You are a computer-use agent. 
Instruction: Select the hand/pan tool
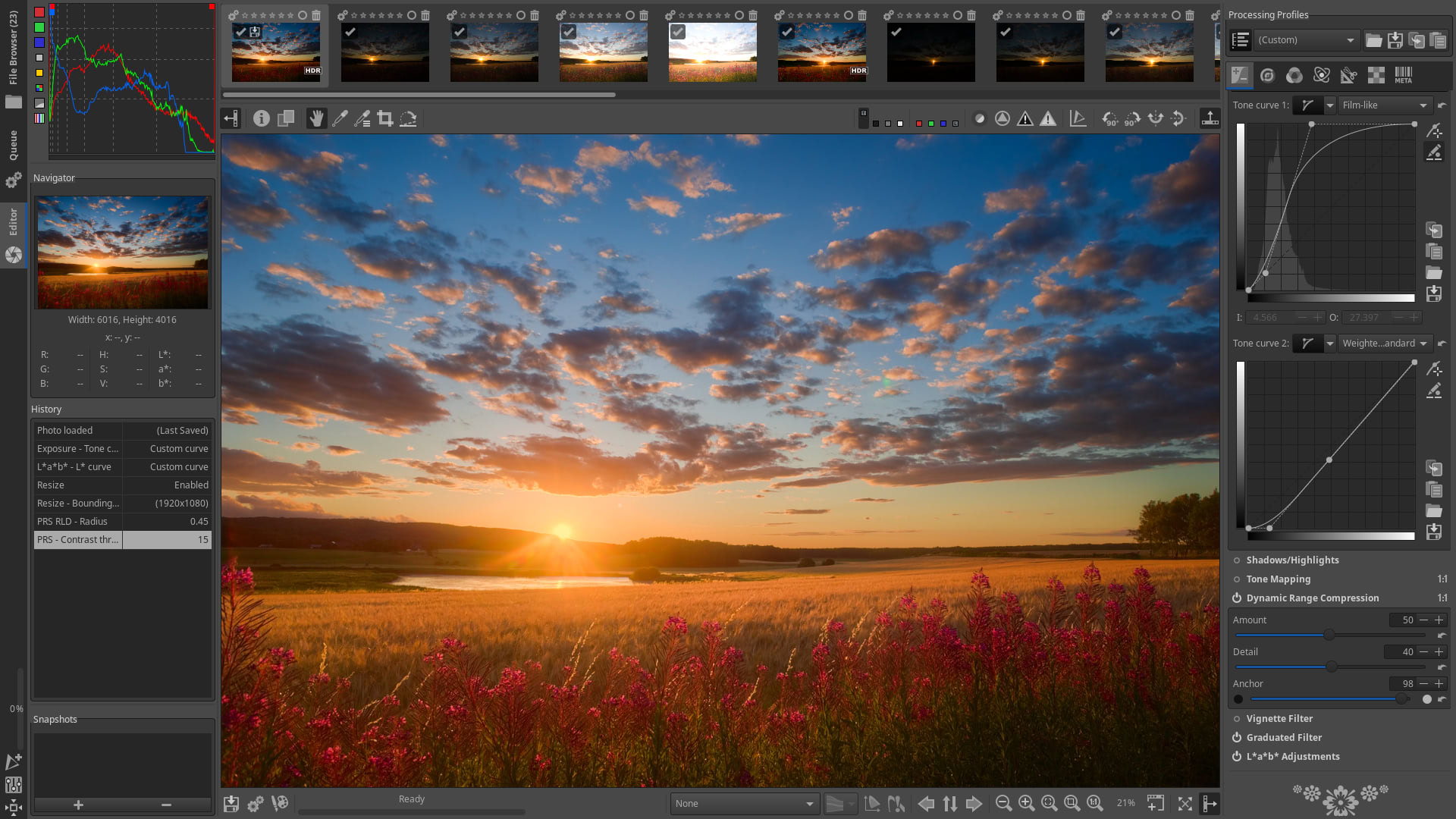click(x=316, y=118)
